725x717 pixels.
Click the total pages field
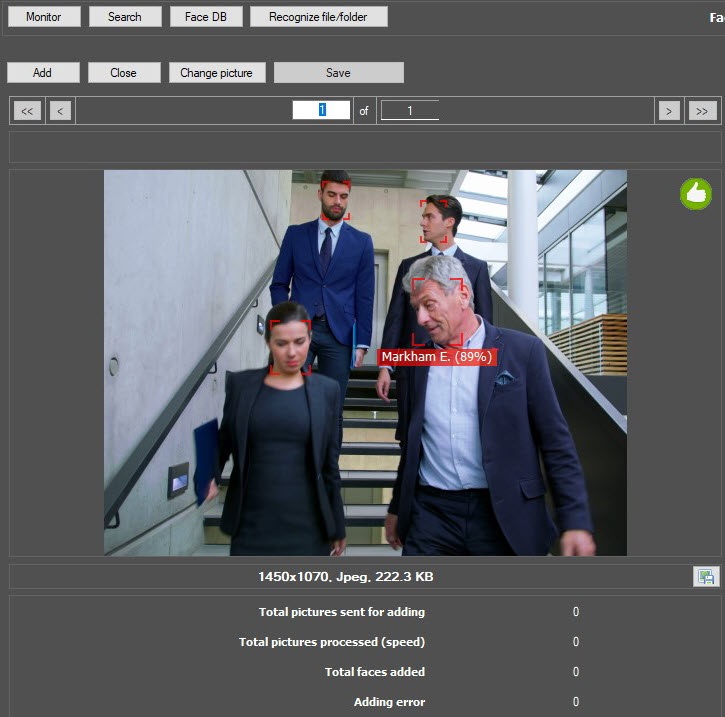pos(410,110)
